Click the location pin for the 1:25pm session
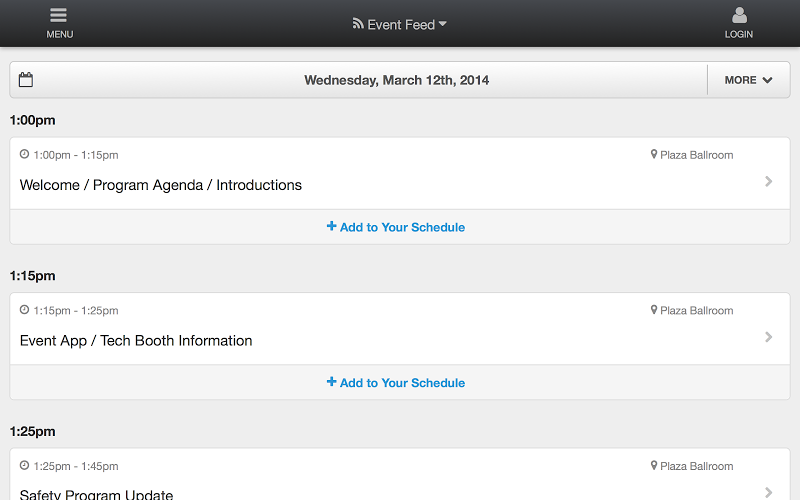 [x=654, y=465]
